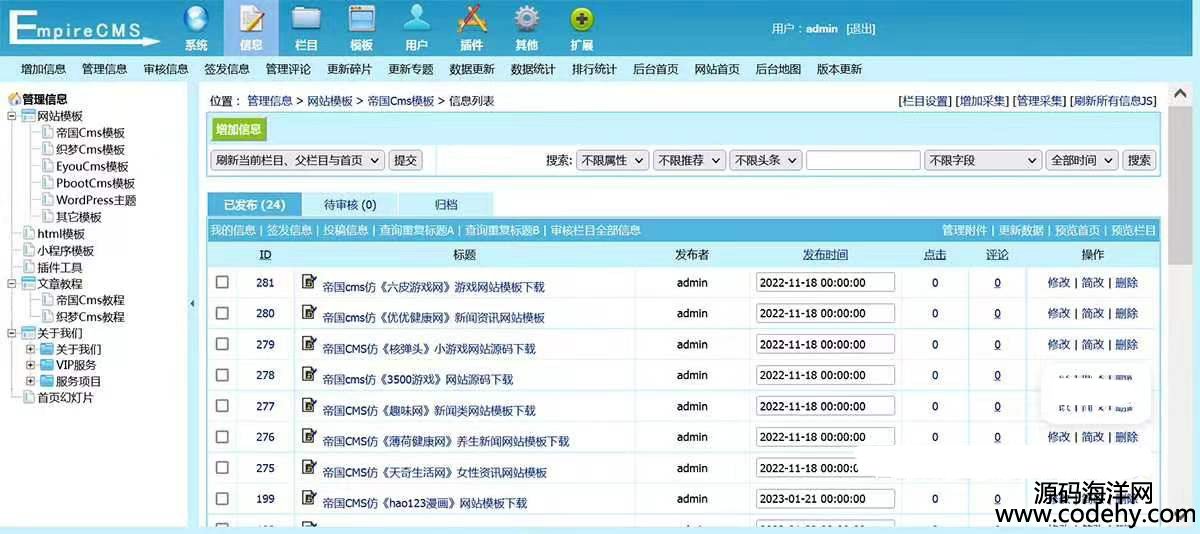
Task: Click the edit icon of row 276
Action: [309, 437]
